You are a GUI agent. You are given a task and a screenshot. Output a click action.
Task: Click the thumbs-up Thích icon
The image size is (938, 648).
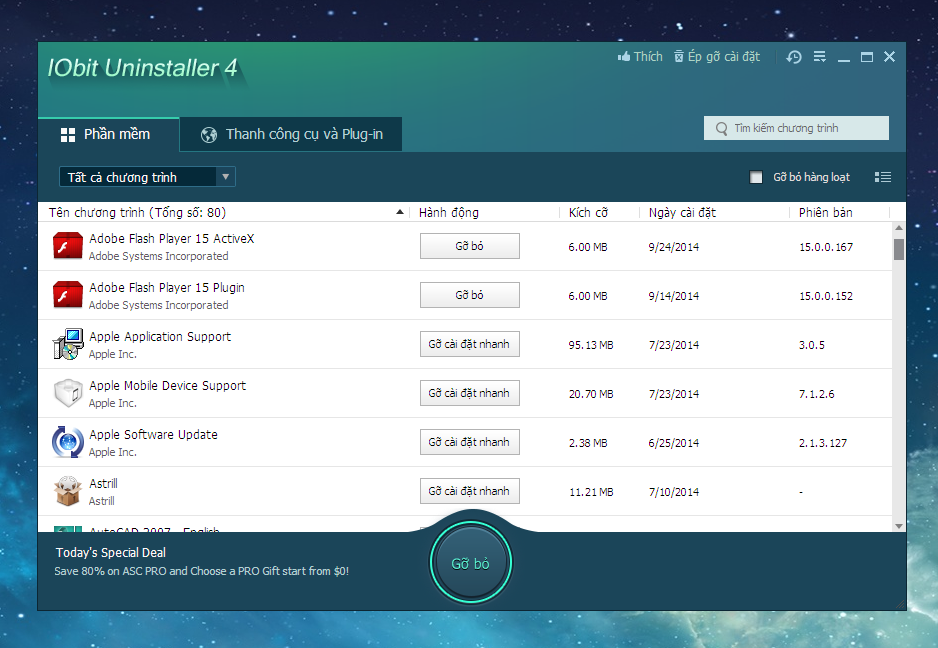[624, 56]
